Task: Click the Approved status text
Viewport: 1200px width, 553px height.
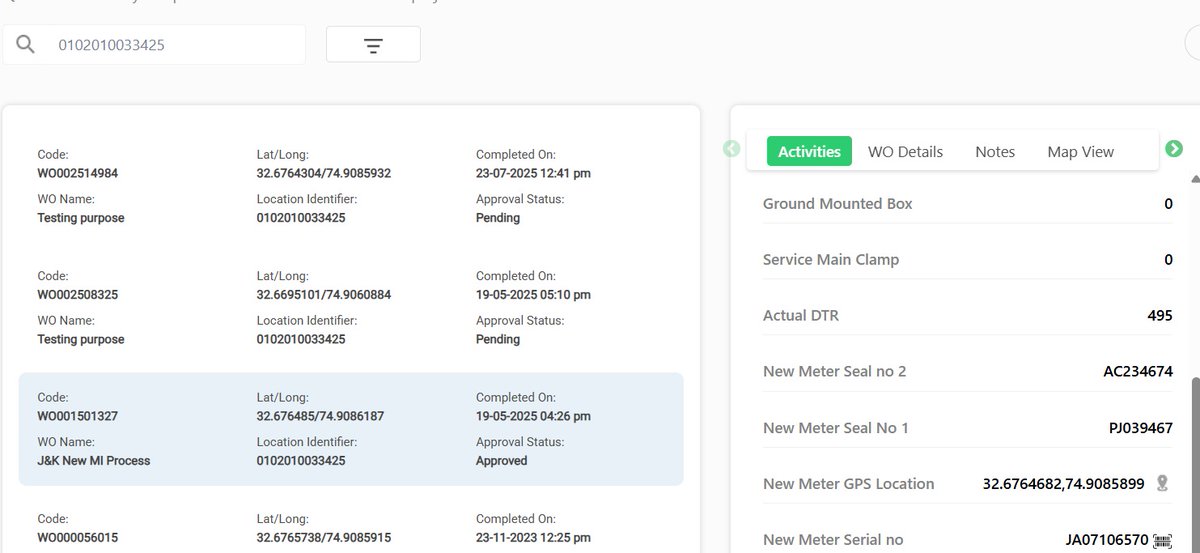Action: [x=501, y=461]
